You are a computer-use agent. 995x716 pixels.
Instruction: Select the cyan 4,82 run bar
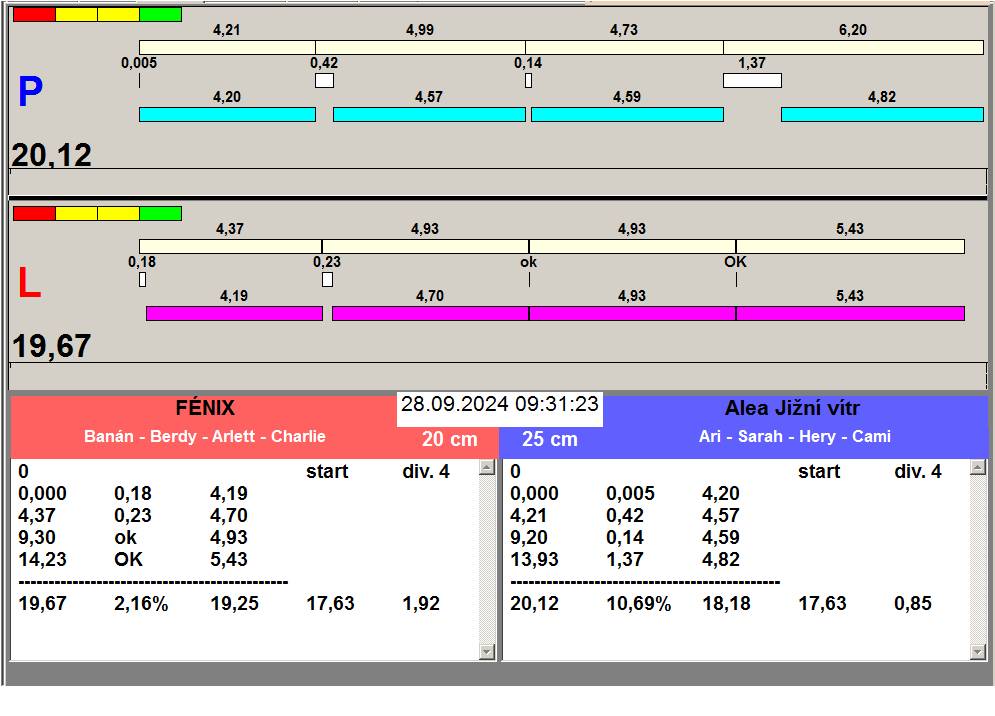pos(881,115)
